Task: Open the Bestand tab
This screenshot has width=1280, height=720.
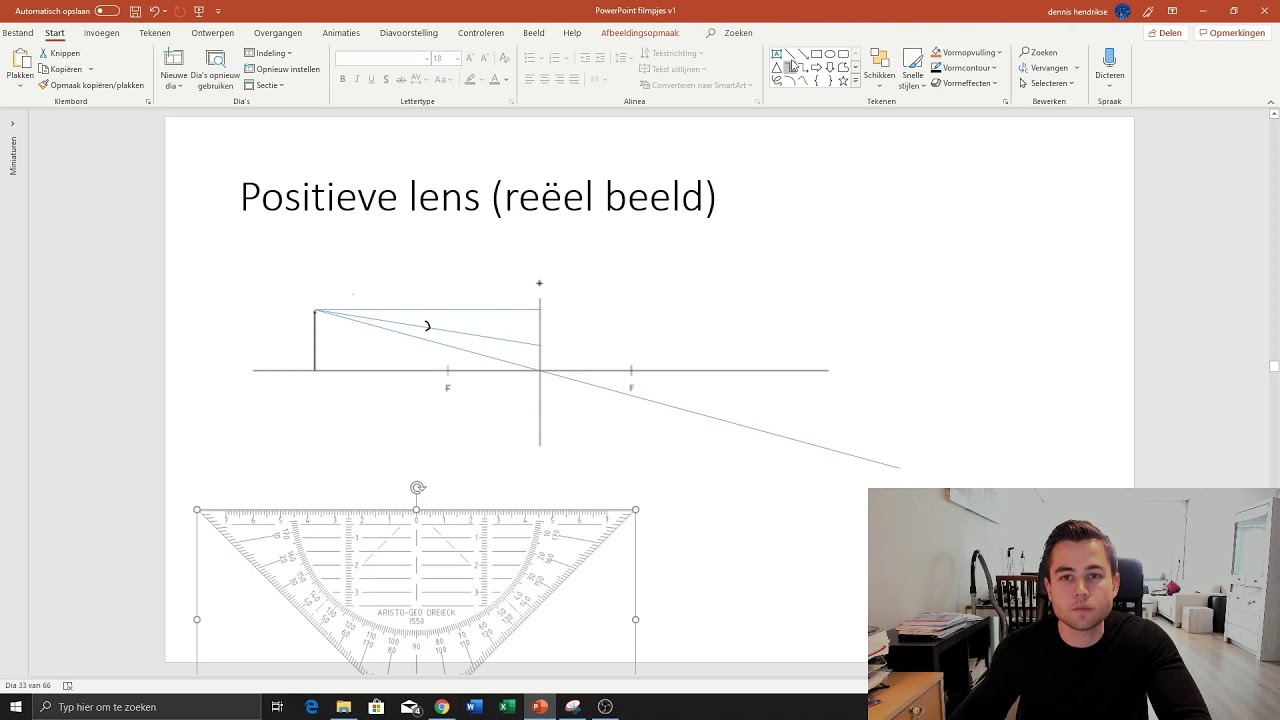Action: point(18,33)
